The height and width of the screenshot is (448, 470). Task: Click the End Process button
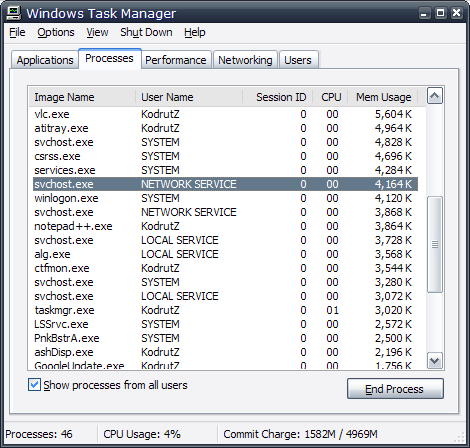coord(395,389)
